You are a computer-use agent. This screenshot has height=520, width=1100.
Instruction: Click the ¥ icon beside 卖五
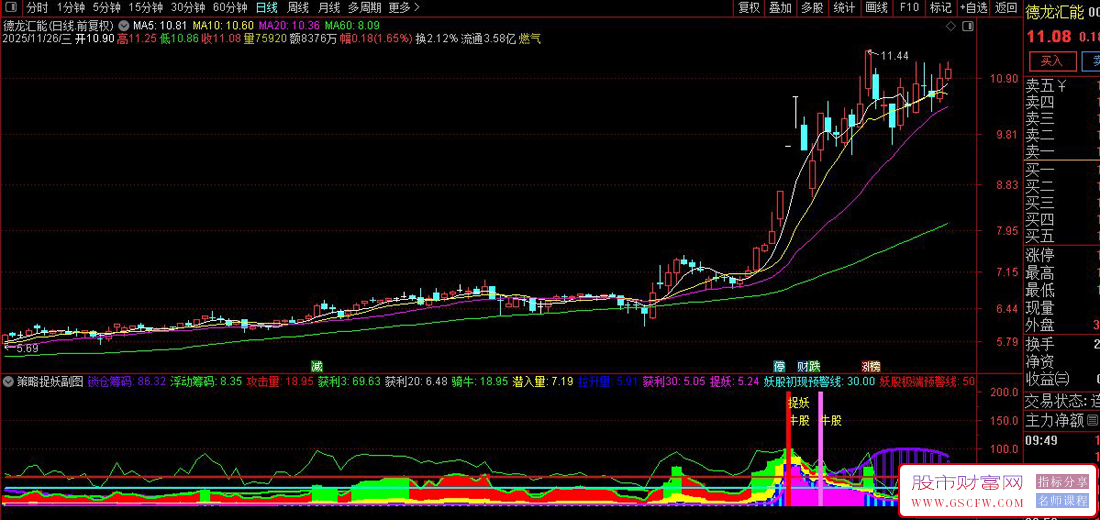pyautogui.click(x=1062, y=86)
